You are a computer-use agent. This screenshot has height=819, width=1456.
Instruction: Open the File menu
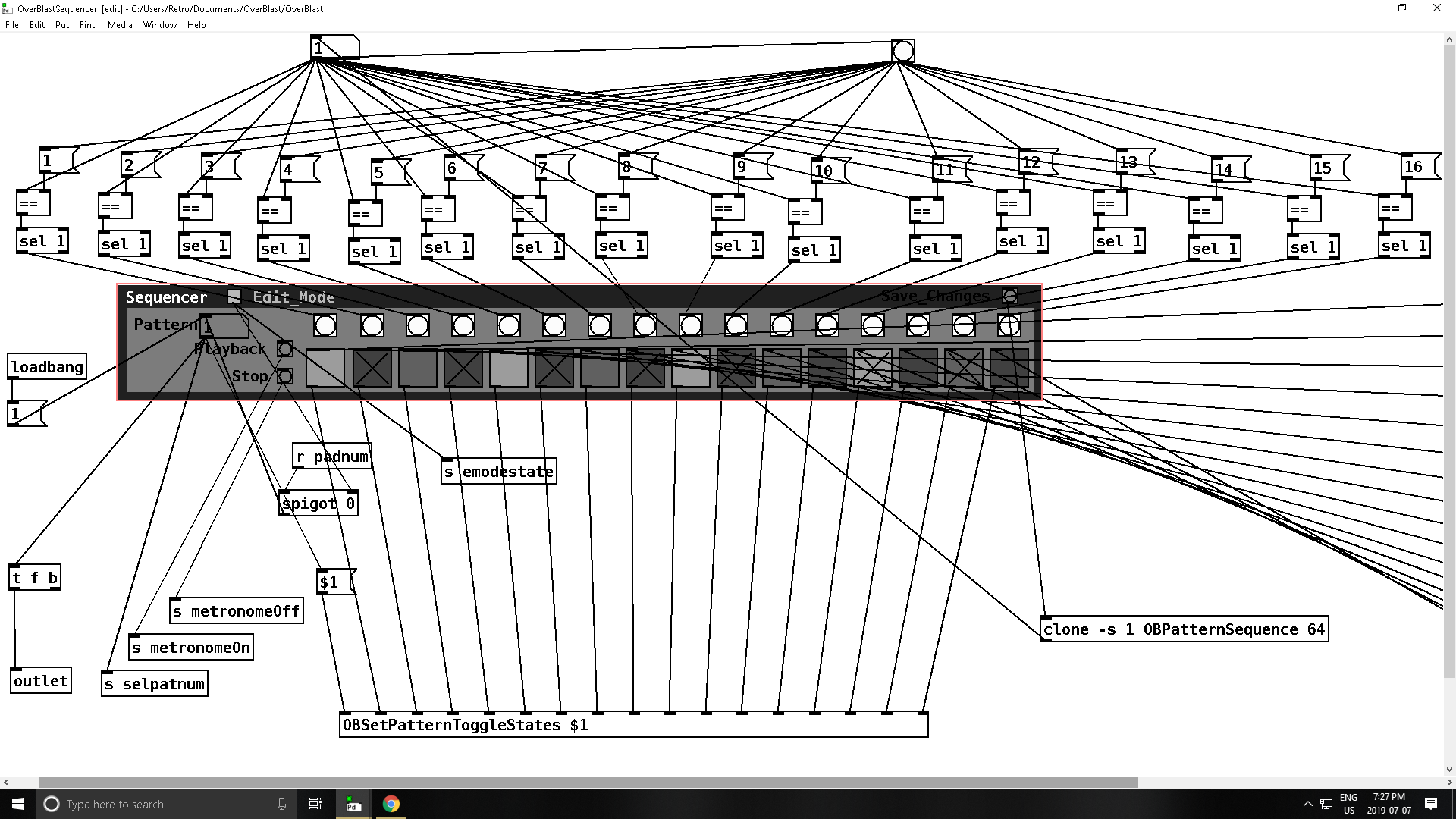point(12,25)
